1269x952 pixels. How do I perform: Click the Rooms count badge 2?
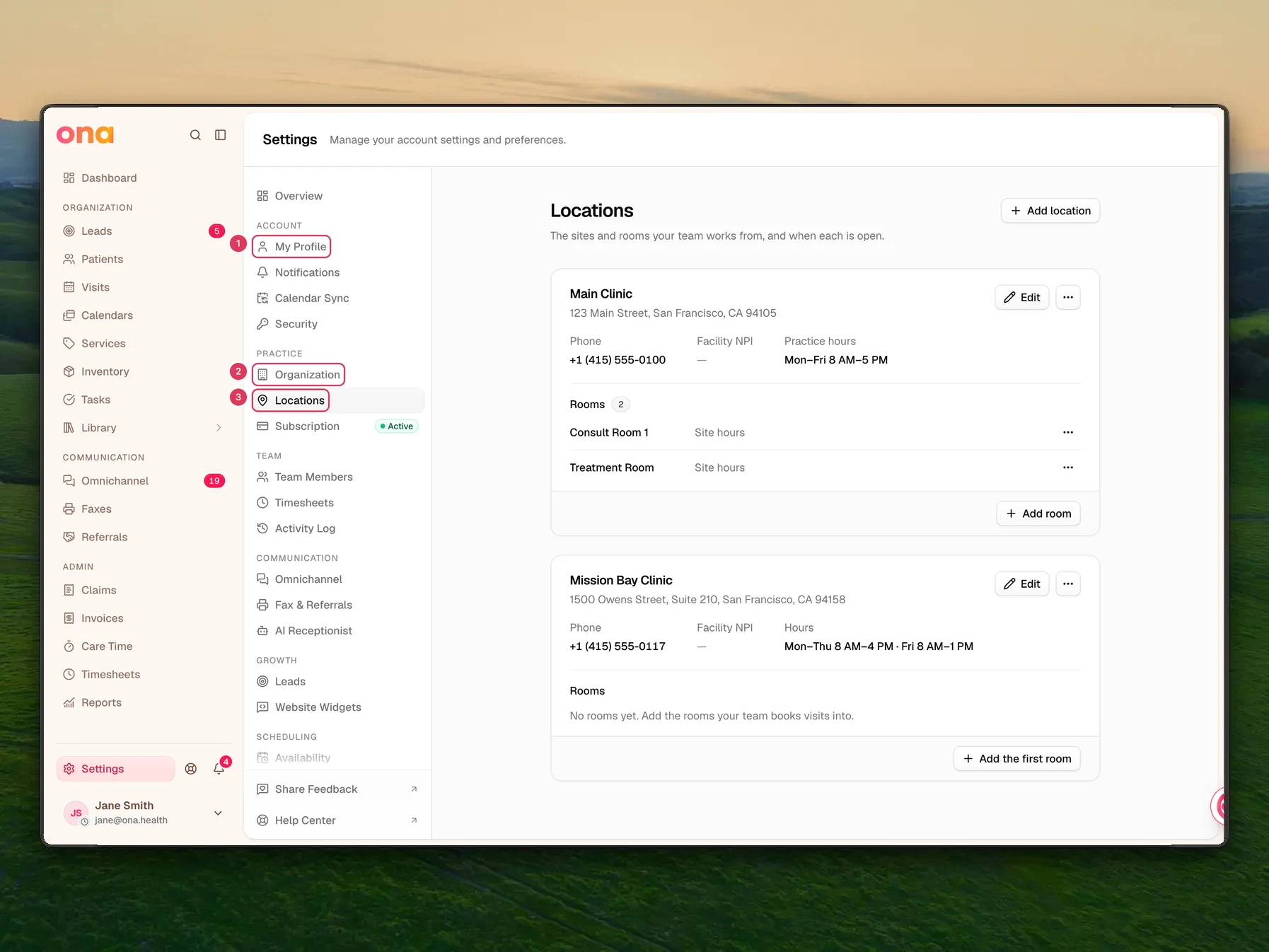pos(621,405)
